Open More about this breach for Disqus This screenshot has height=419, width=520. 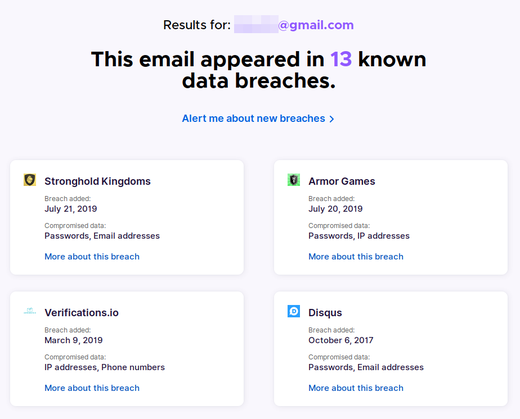[x=356, y=388]
